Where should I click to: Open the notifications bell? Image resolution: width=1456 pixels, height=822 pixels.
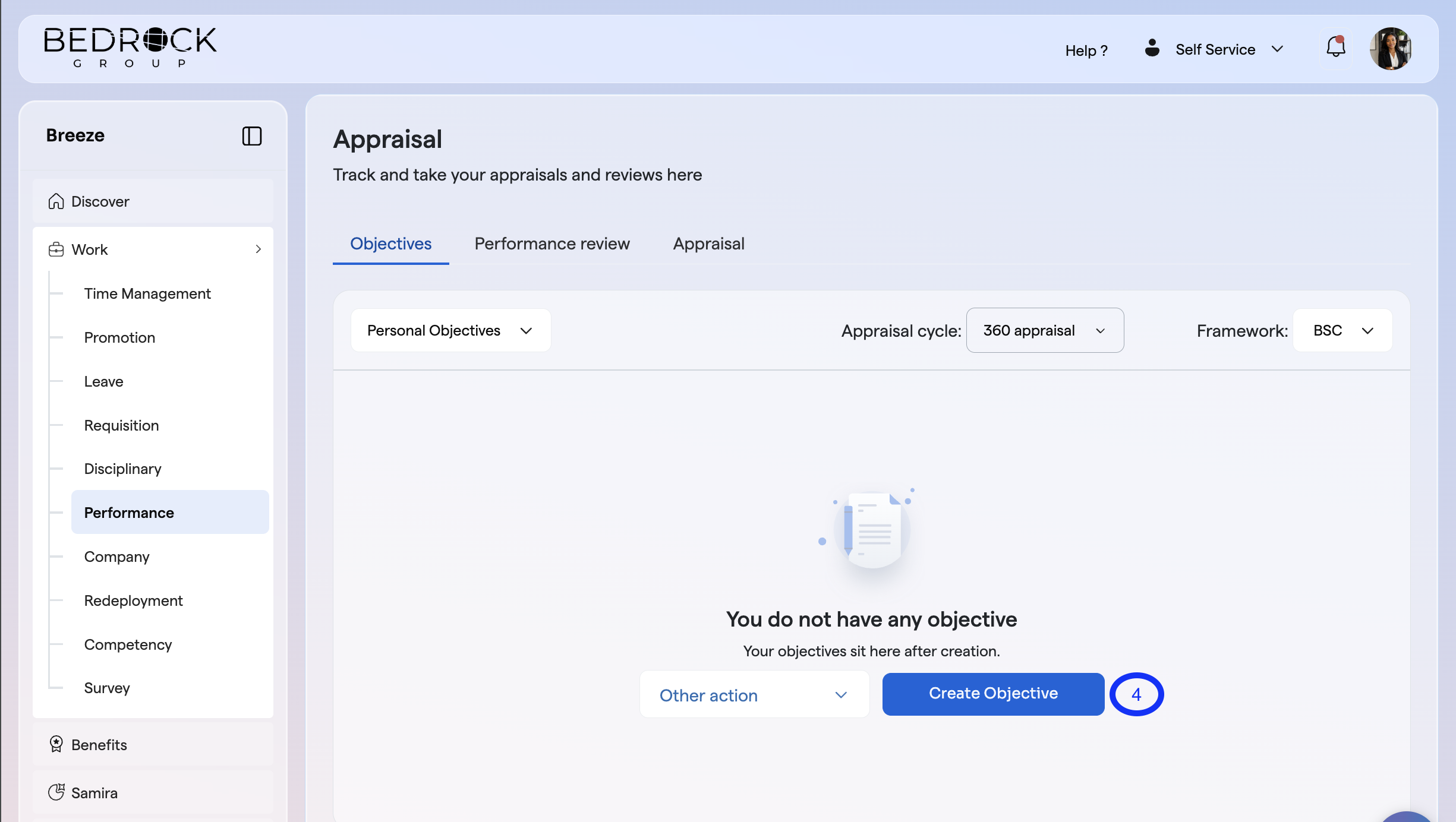[1336, 47]
